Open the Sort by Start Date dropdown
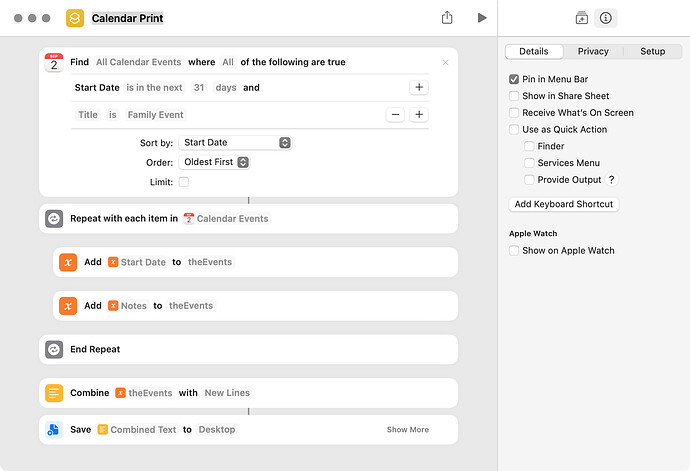The image size is (690, 471). coord(235,143)
